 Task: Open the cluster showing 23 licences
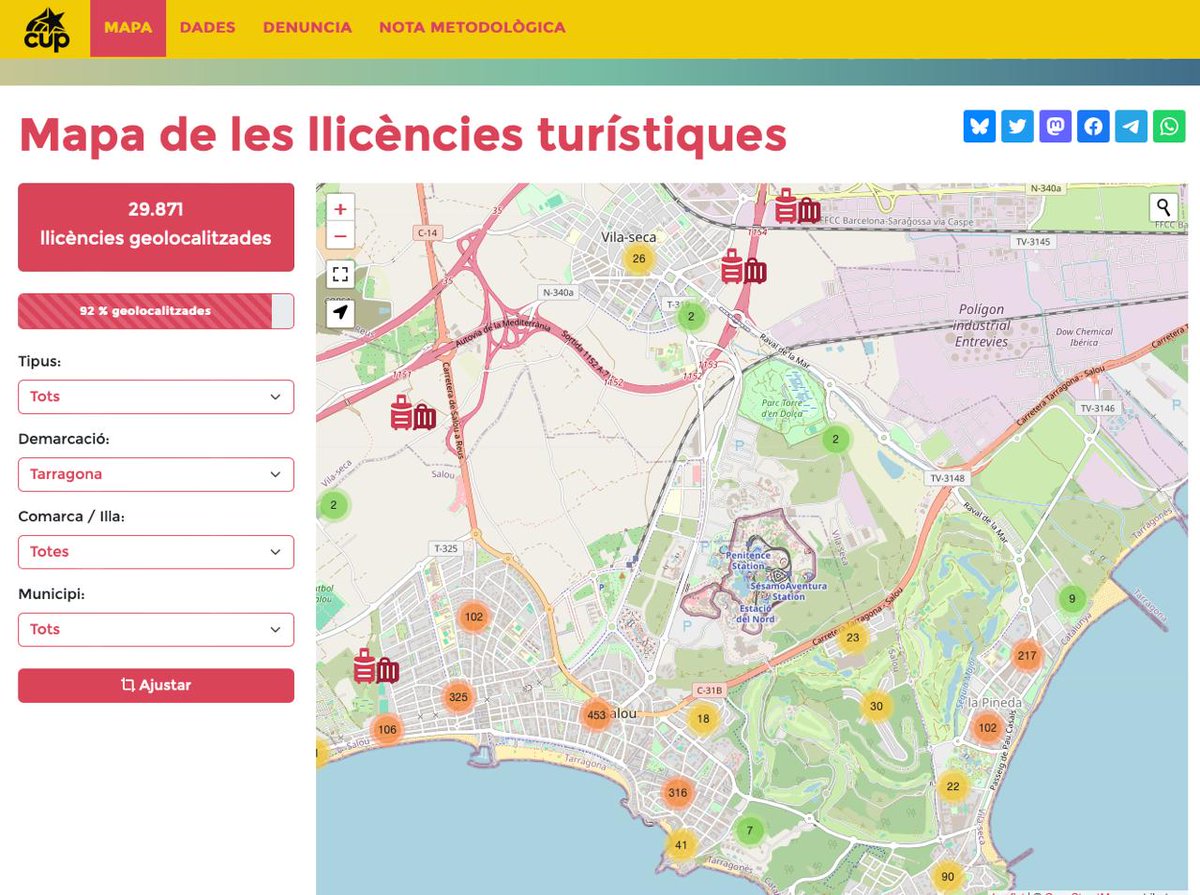tap(852, 638)
